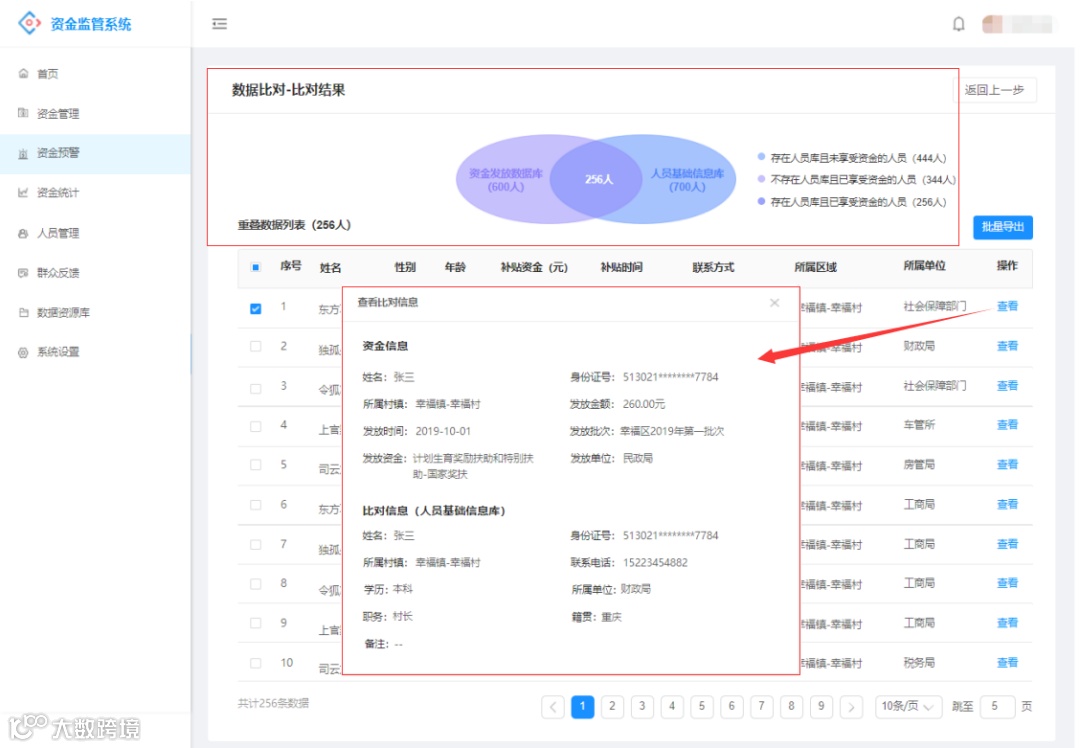The image size is (1080, 748).
Task: Go to page 5 in pagination
Action: click(701, 707)
